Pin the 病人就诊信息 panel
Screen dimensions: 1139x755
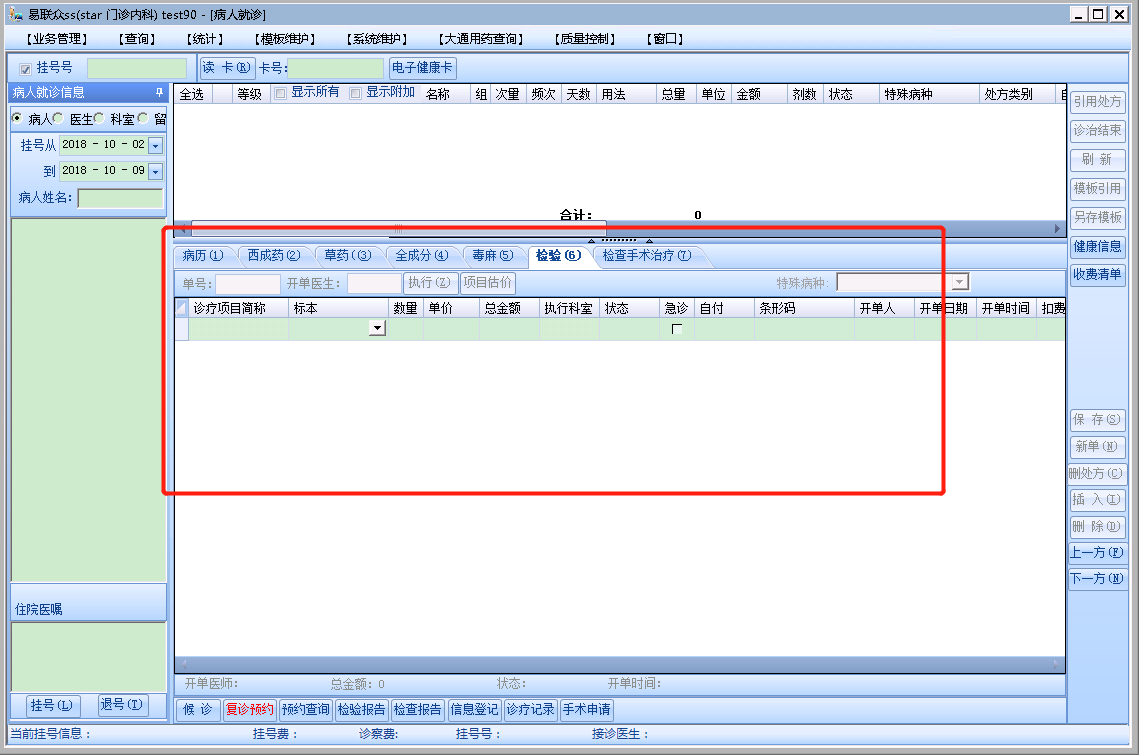(159, 92)
